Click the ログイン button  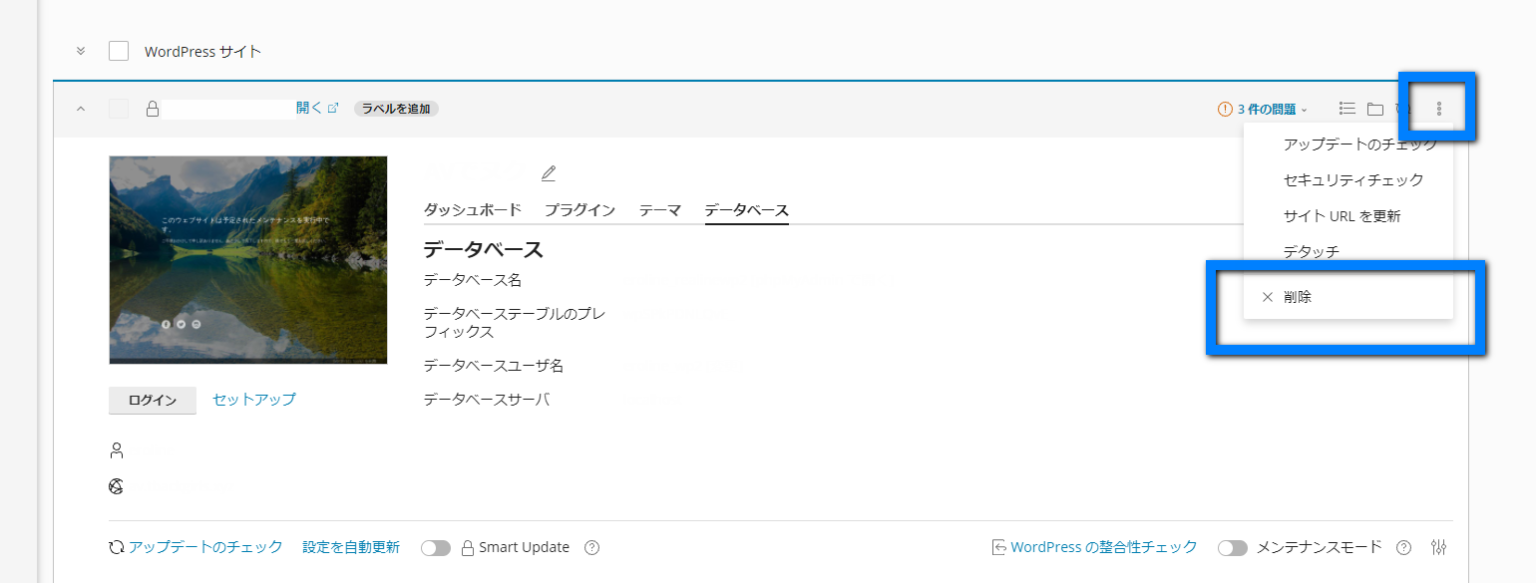tap(152, 399)
